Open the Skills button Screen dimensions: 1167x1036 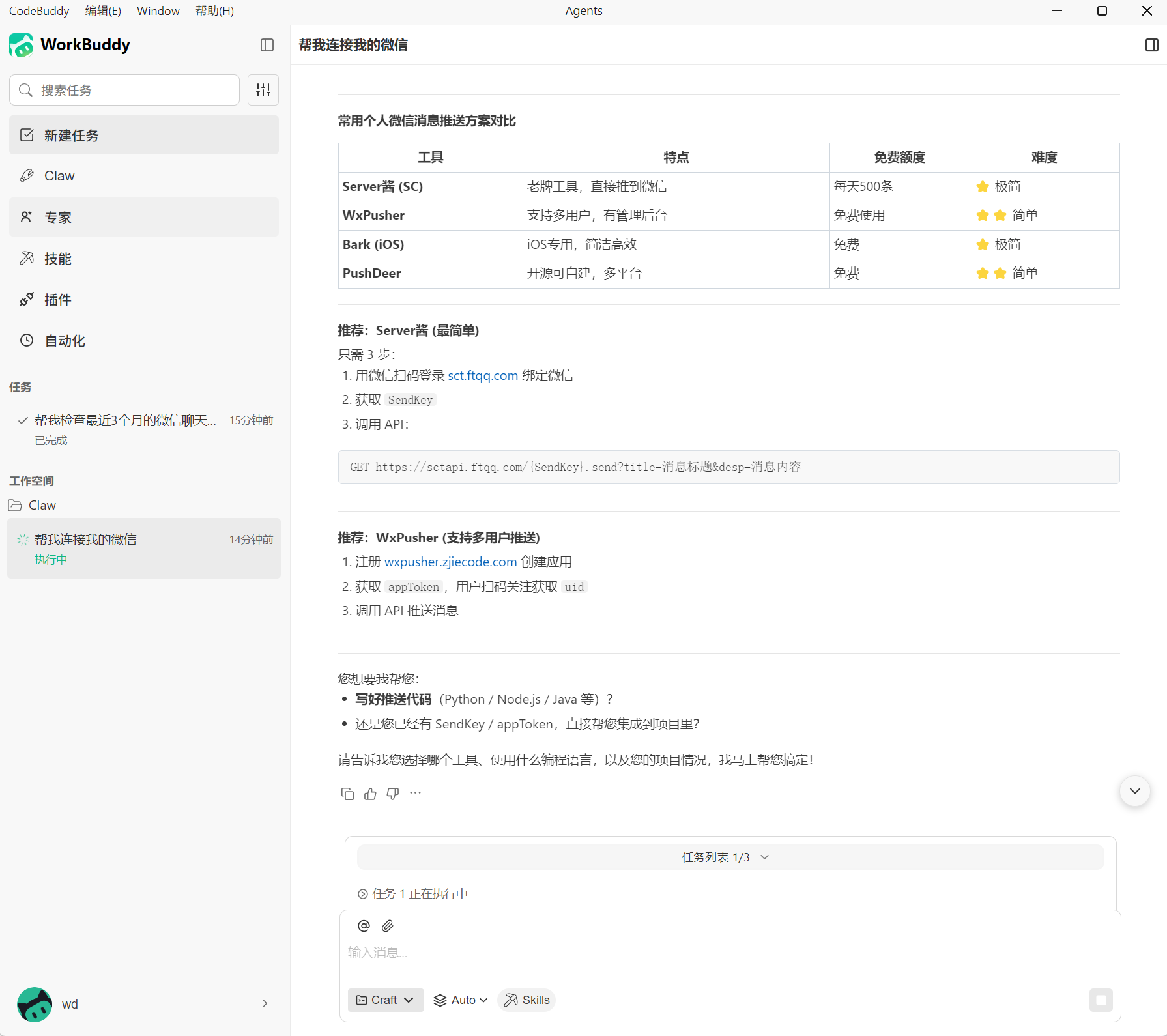[526, 1000]
